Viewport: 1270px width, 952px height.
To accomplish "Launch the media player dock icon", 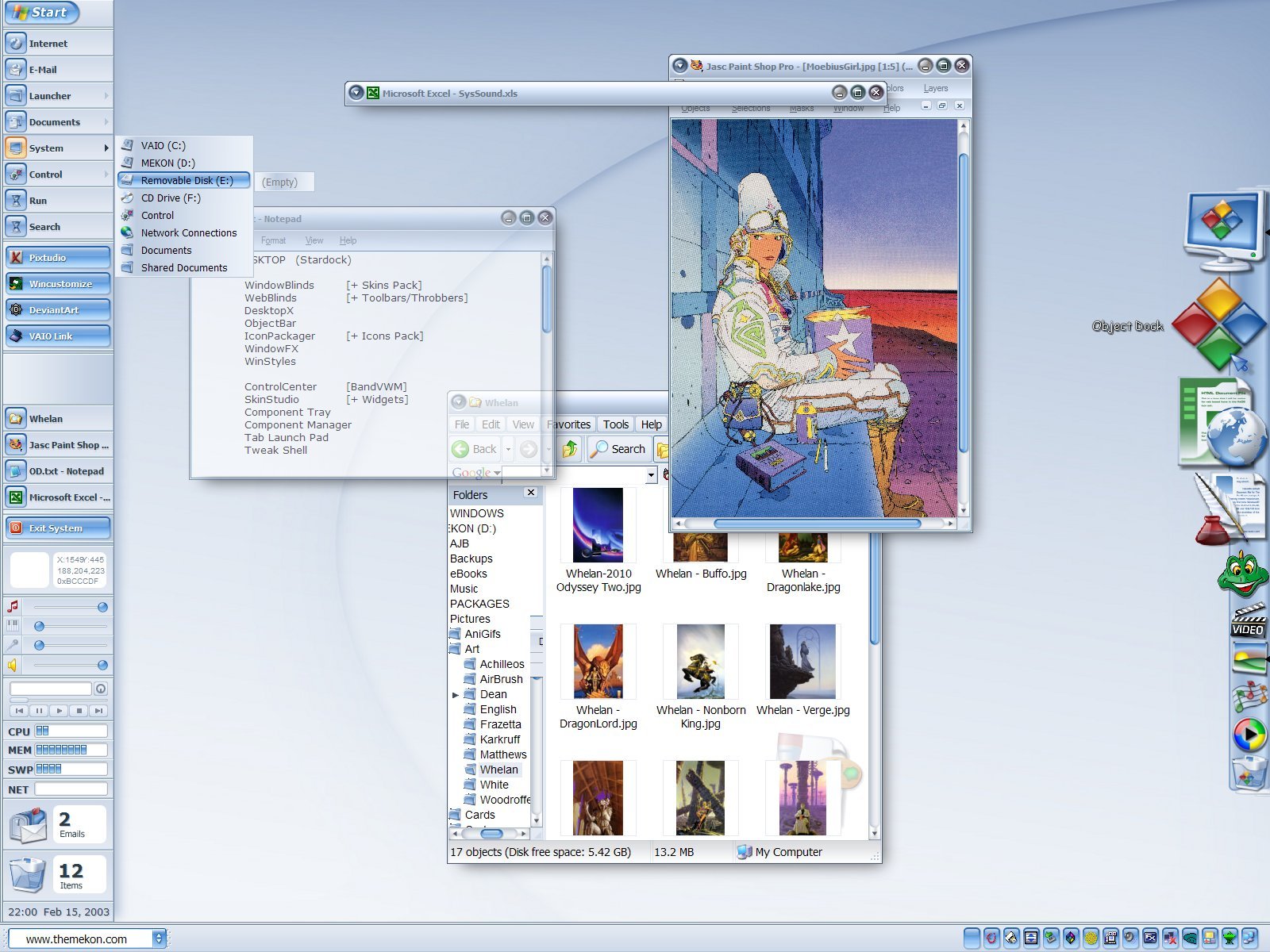I will (1249, 735).
